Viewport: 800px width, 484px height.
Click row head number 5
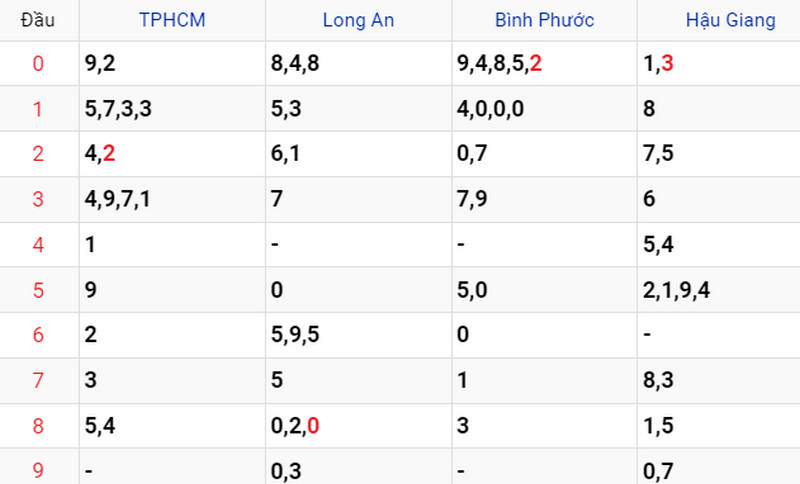[x=38, y=290]
